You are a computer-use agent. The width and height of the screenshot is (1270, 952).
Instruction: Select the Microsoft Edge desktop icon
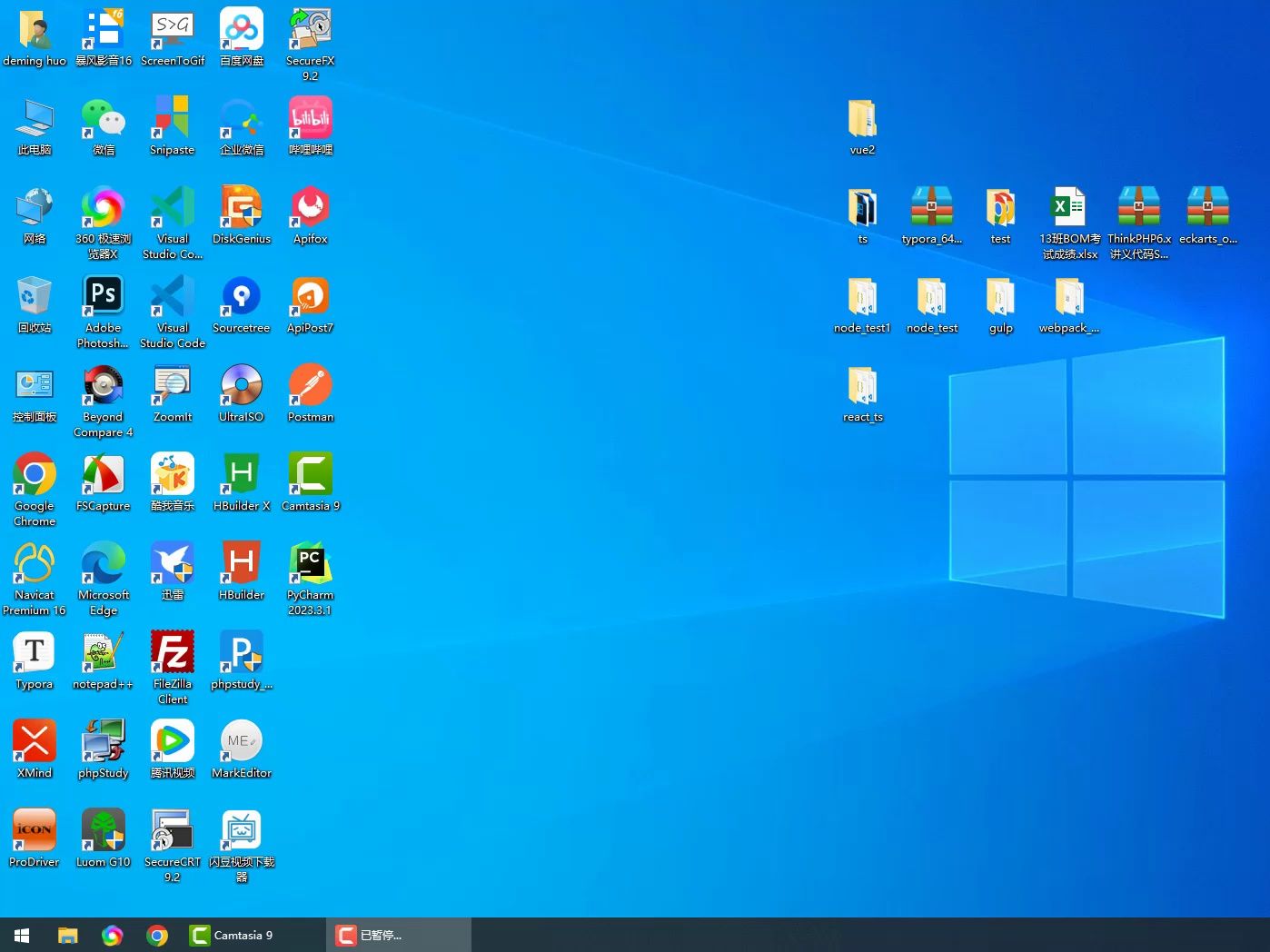tap(104, 580)
